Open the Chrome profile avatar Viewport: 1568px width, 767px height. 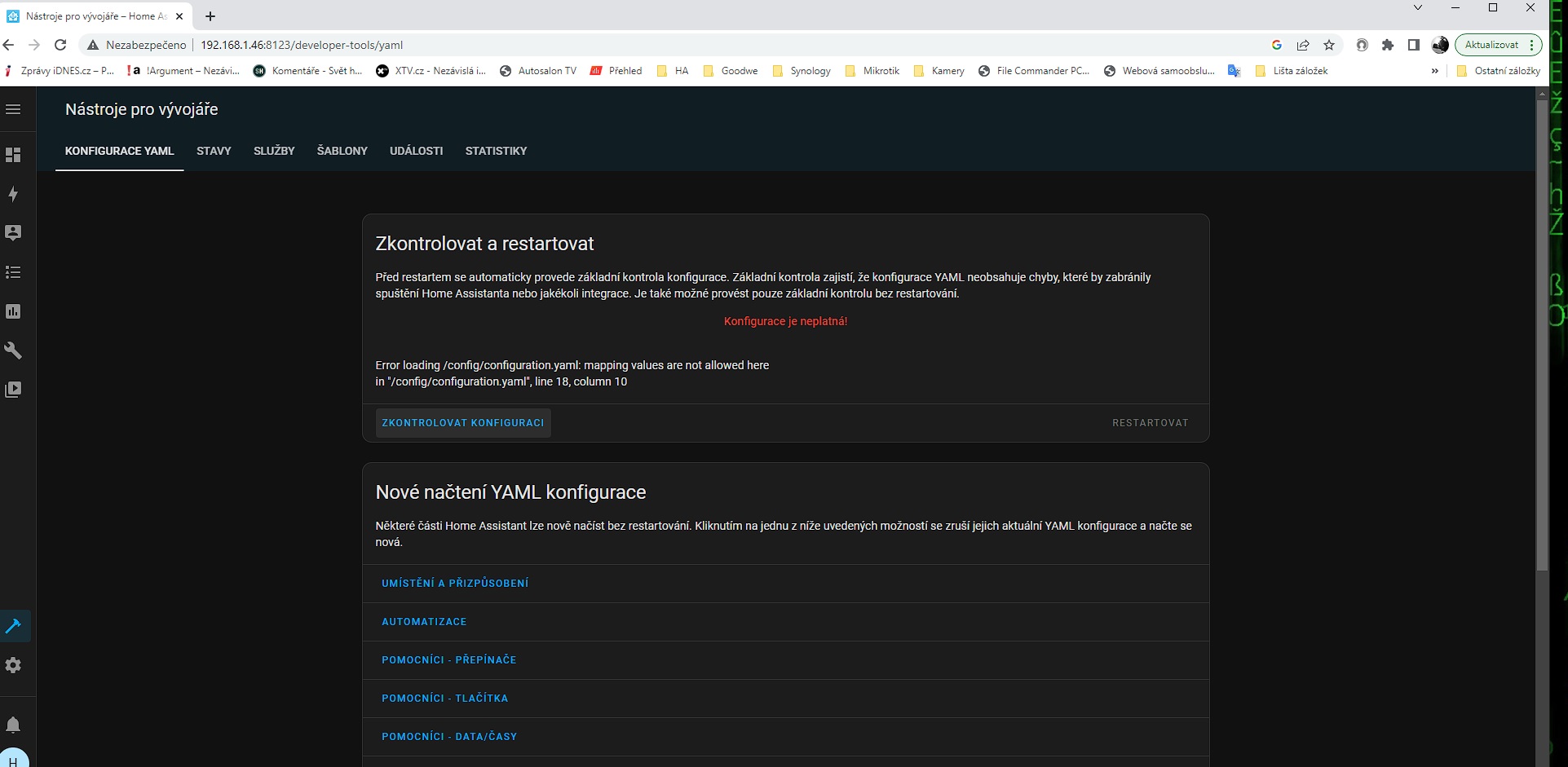tap(1440, 45)
